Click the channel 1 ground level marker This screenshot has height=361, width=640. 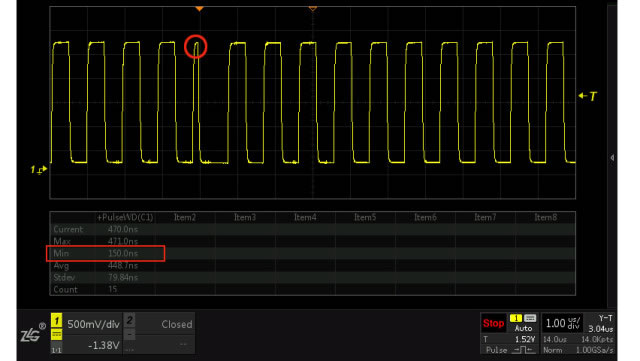coord(39,169)
